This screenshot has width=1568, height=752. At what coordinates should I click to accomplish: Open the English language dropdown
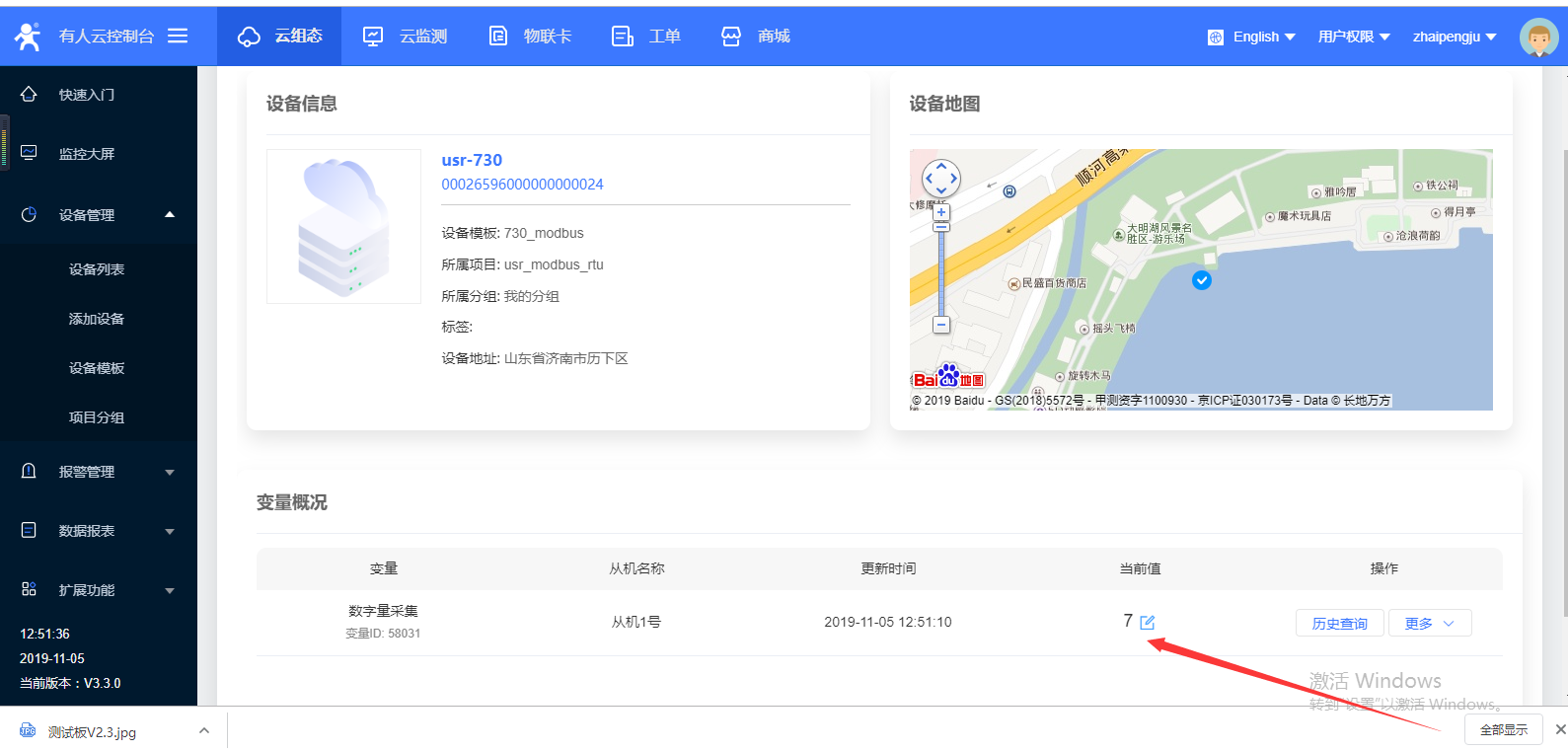1252,37
